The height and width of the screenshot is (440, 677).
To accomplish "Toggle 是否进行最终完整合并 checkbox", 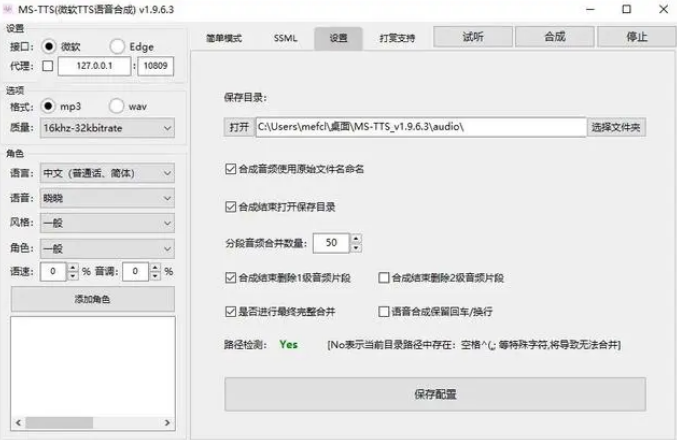I will tap(231, 311).
